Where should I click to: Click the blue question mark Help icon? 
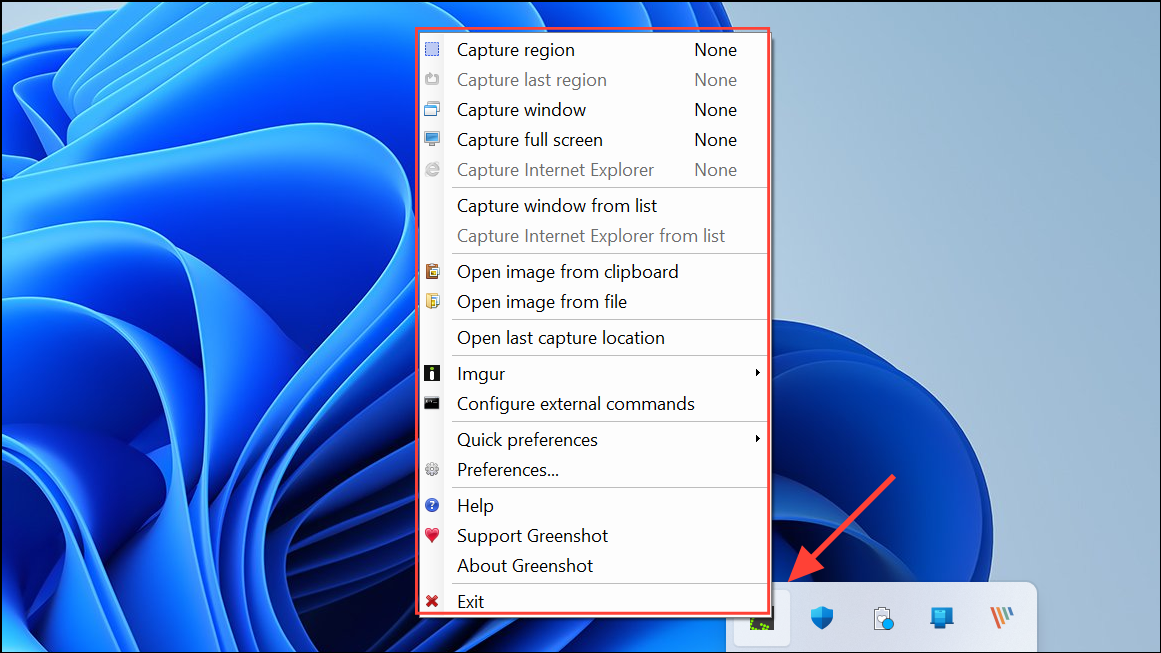(x=432, y=506)
